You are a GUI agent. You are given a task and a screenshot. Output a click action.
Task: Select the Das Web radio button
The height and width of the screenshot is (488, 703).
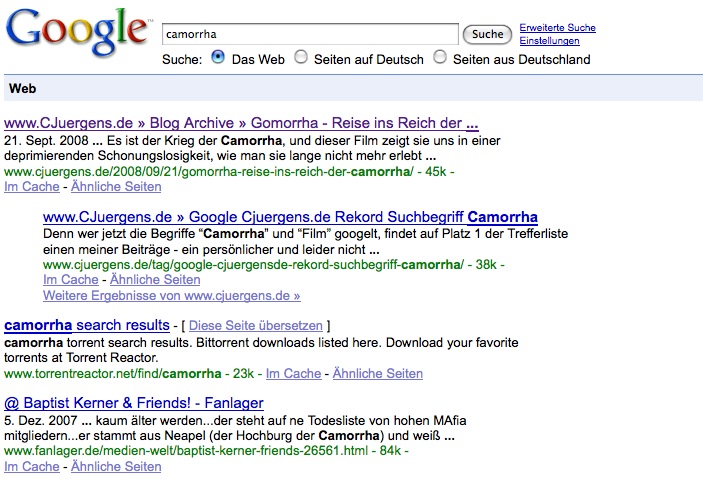tap(218, 57)
